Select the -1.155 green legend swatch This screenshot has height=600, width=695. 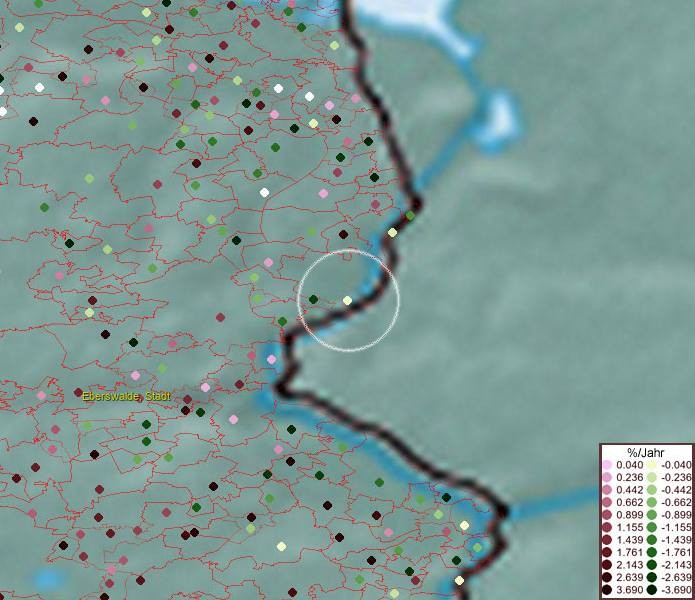(652, 527)
